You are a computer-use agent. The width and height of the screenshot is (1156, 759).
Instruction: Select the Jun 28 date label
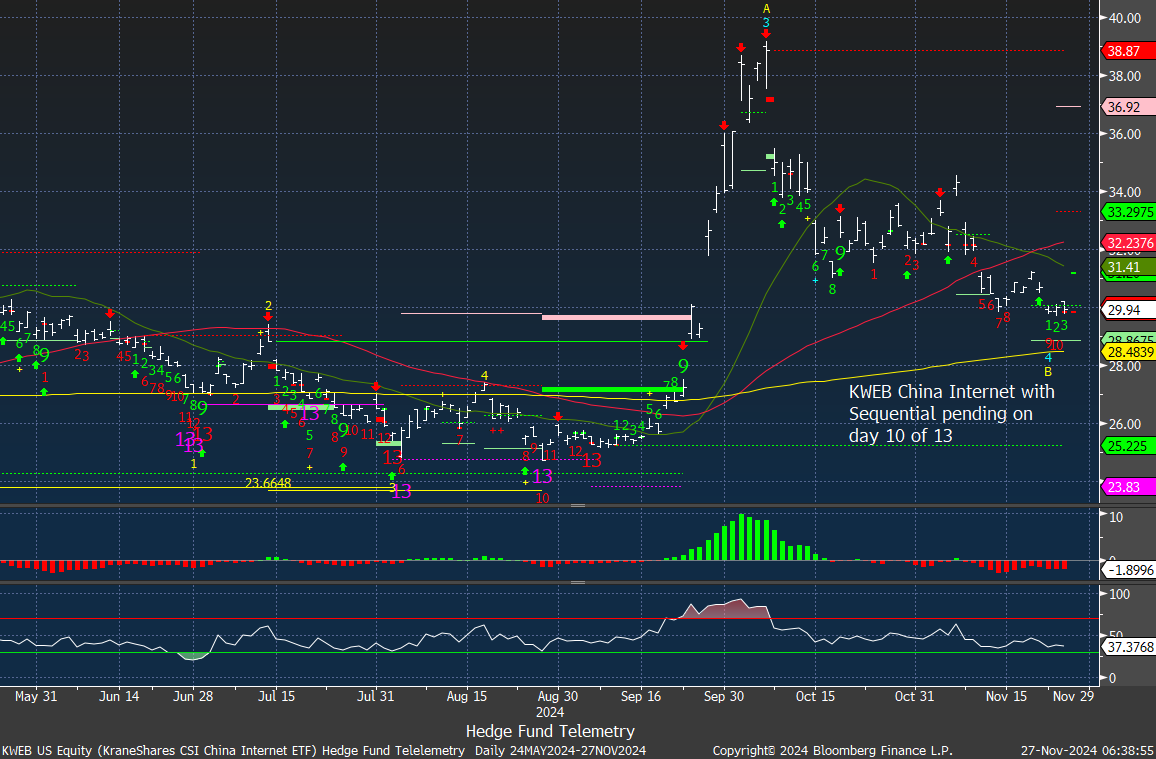tap(193, 696)
